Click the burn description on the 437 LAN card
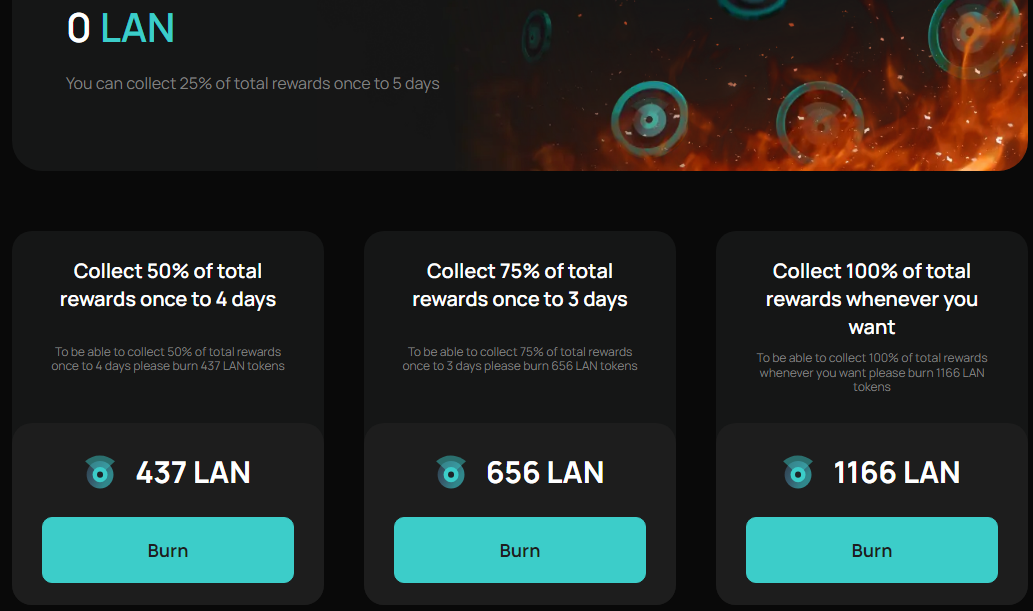Viewport: 1033px width, 611px height. (x=167, y=359)
